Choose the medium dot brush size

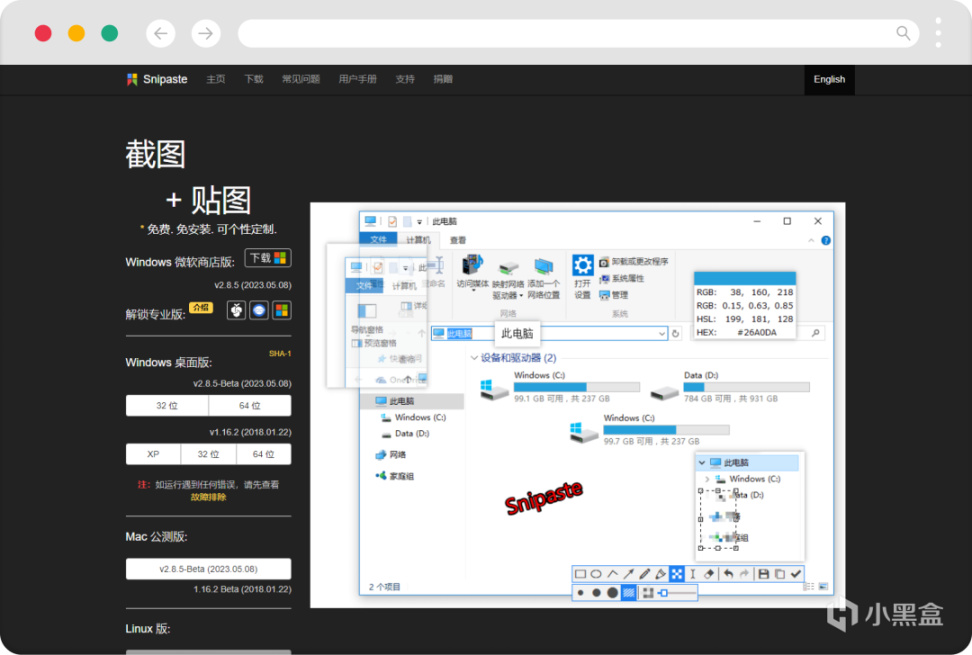pyautogui.click(x=596, y=593)
